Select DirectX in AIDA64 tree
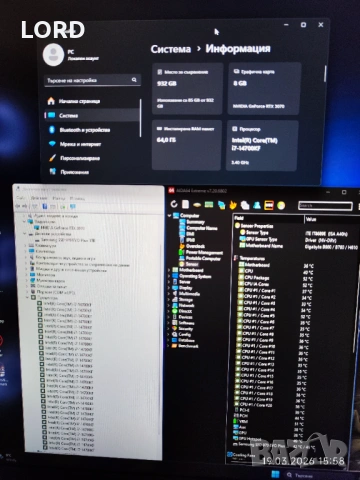Viewport: 360px width, 480px height. pos(182,311)
